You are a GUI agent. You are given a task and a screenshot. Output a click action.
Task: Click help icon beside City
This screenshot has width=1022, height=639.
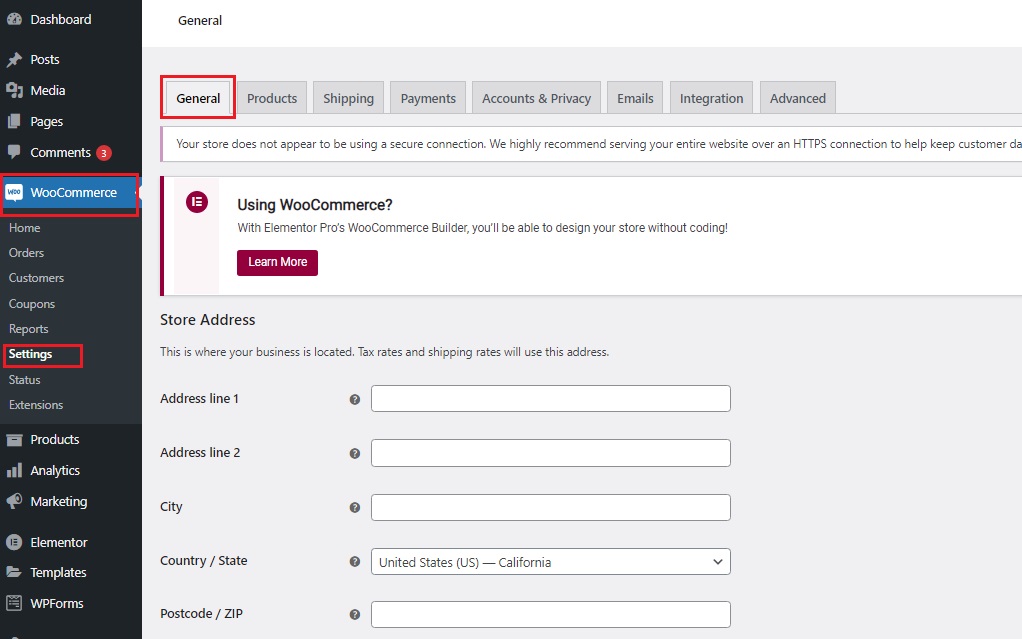coord(355,508)
